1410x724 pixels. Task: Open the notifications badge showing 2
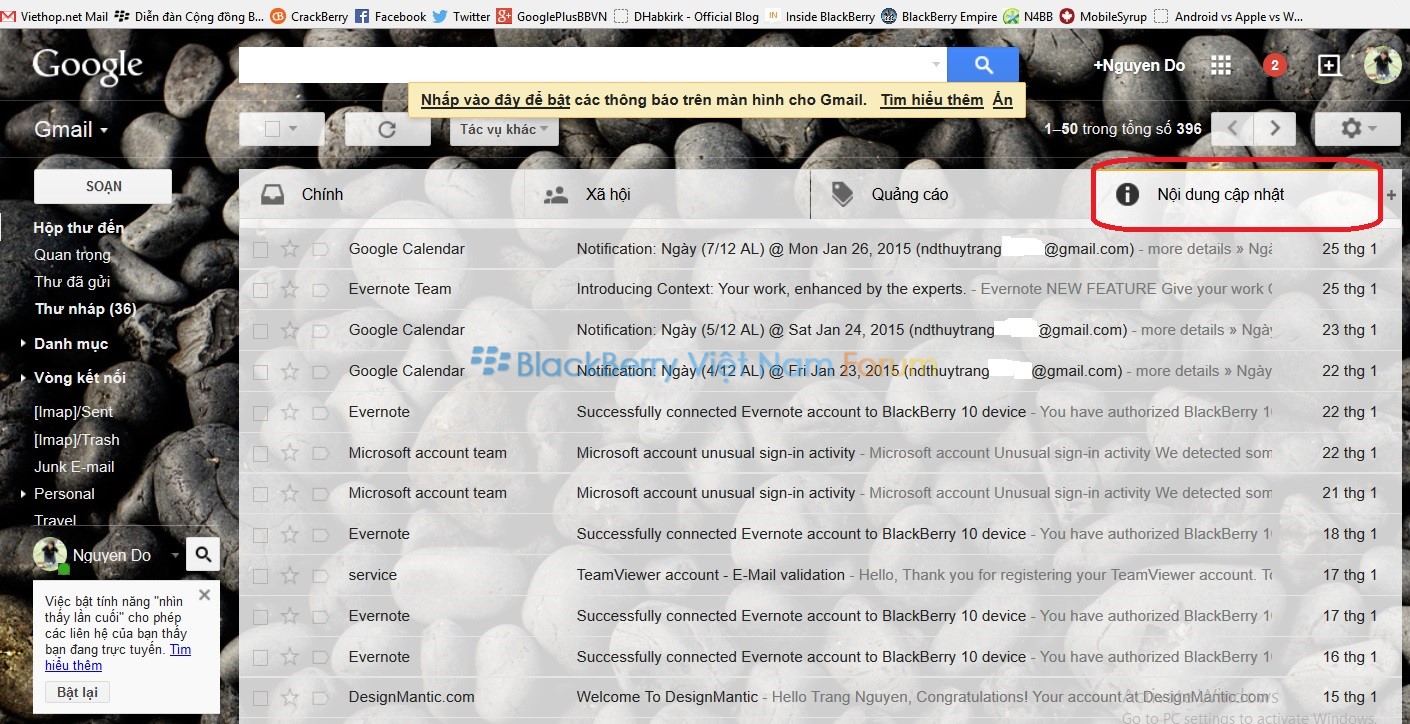pos(1274,65)
